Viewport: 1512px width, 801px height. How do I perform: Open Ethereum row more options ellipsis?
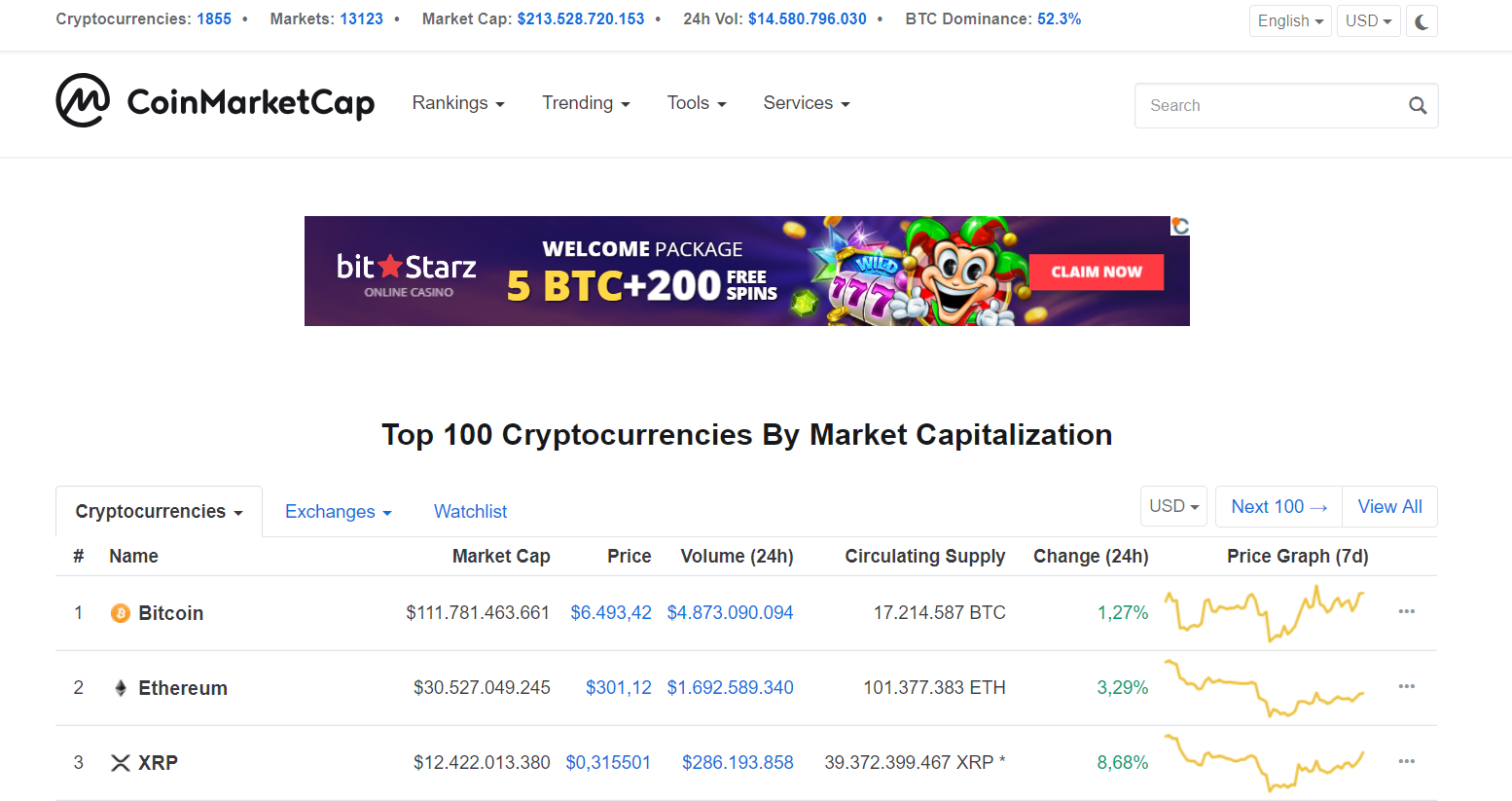pos(1406,686)
